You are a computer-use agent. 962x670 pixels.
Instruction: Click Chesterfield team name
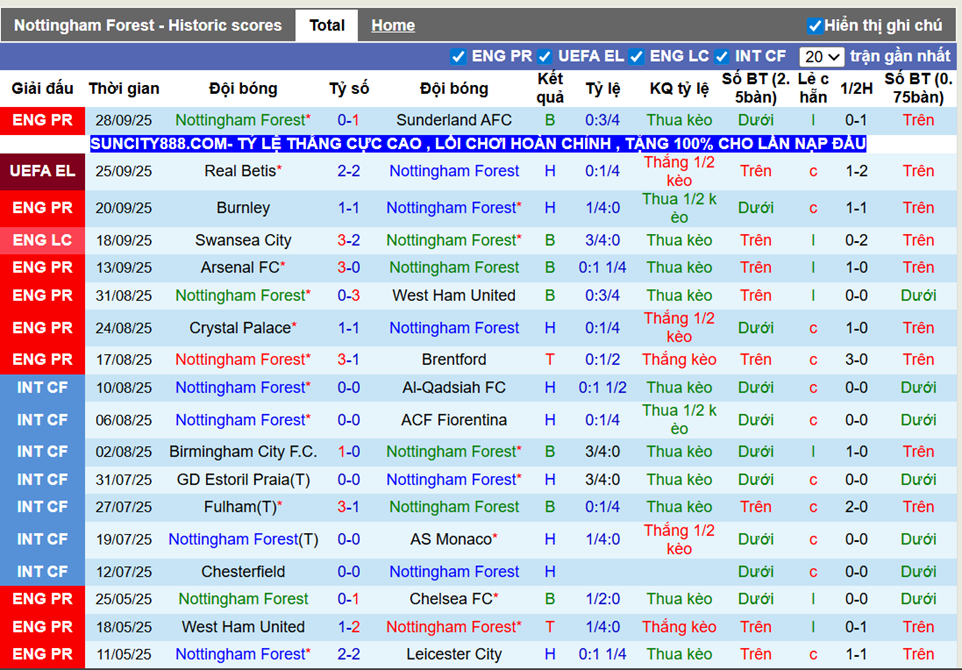[243, 572]
